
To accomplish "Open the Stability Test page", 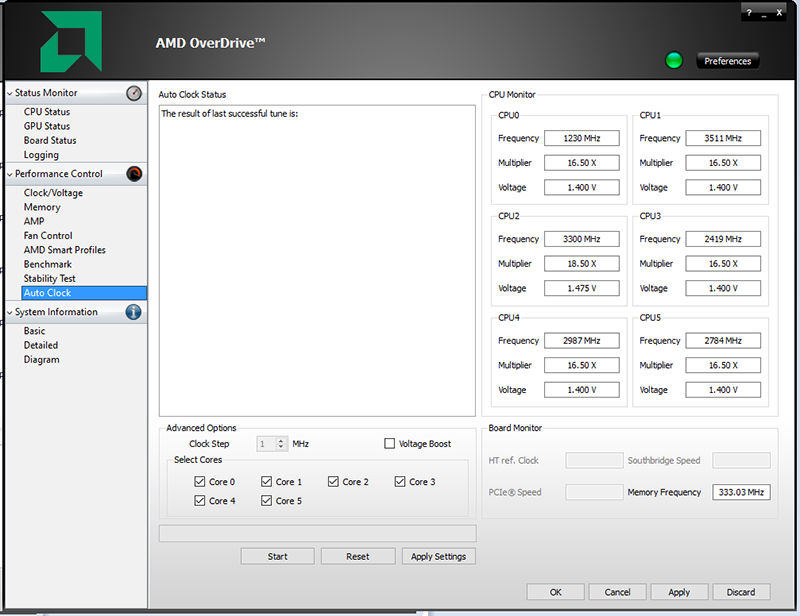I will tap(49, 279).
